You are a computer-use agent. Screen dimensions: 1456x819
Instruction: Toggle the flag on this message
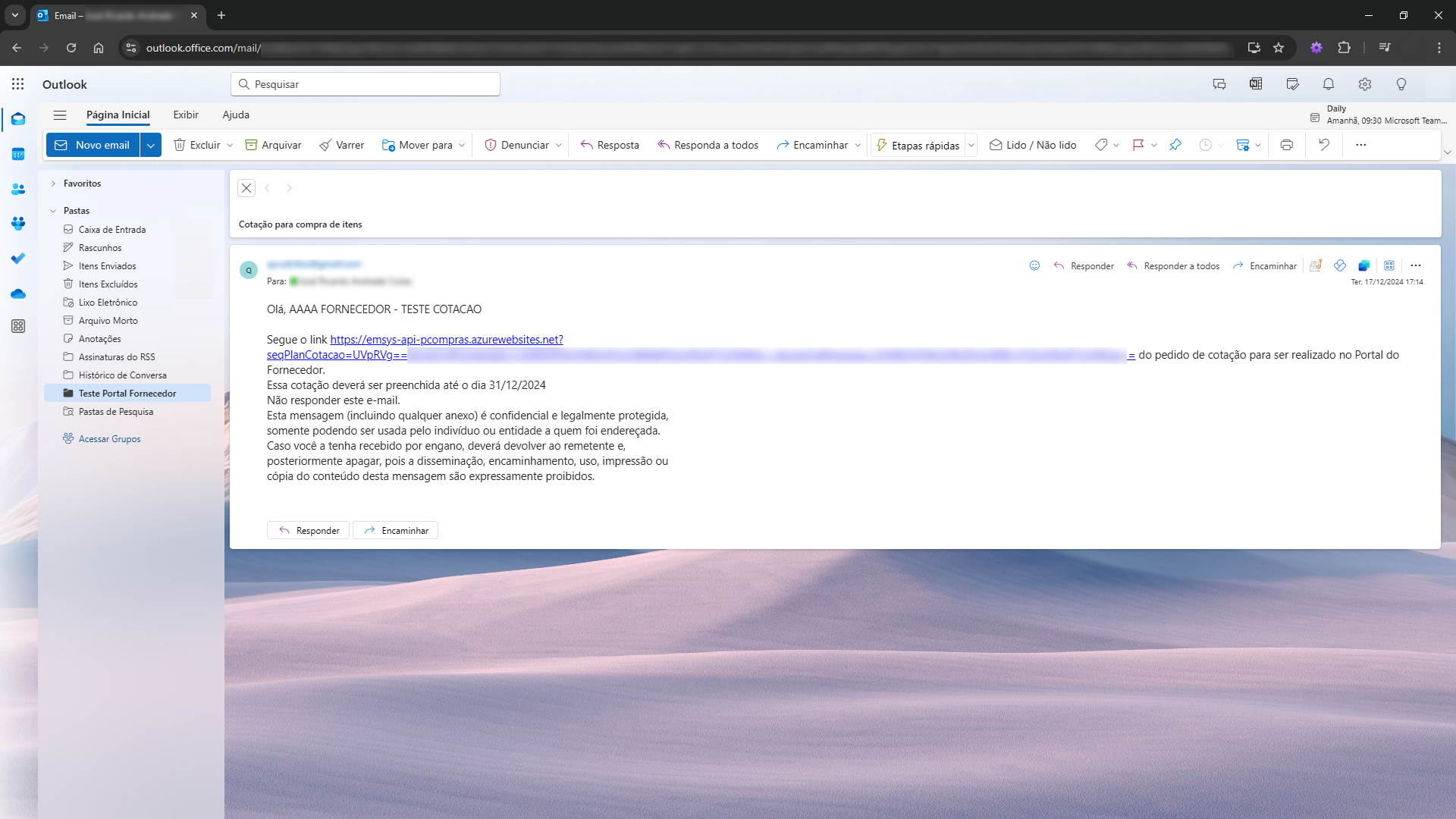1137,145
